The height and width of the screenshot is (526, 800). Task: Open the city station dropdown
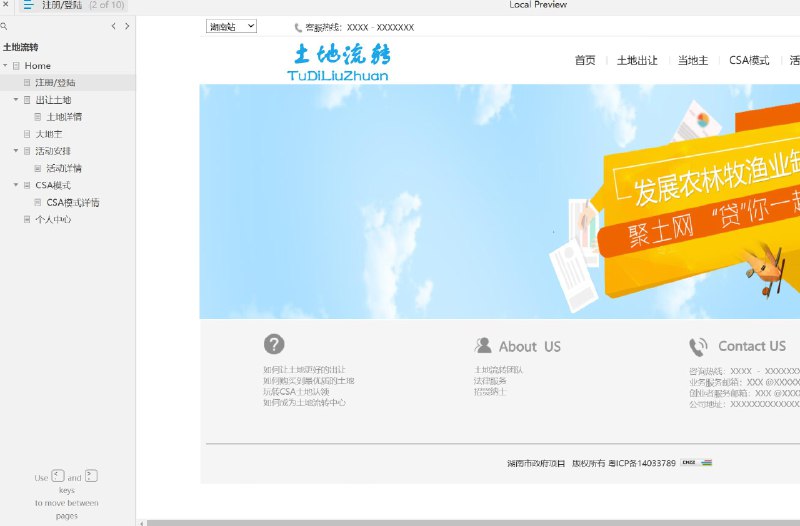[231, 27]
